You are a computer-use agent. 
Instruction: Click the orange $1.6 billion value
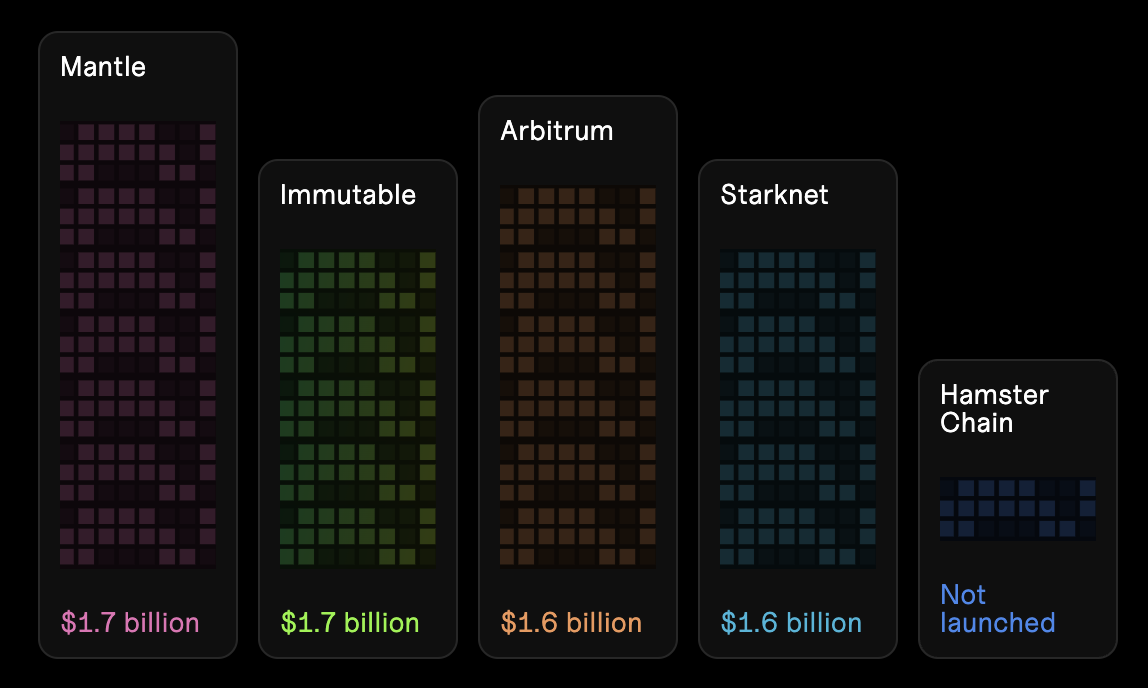click(571, 623)
